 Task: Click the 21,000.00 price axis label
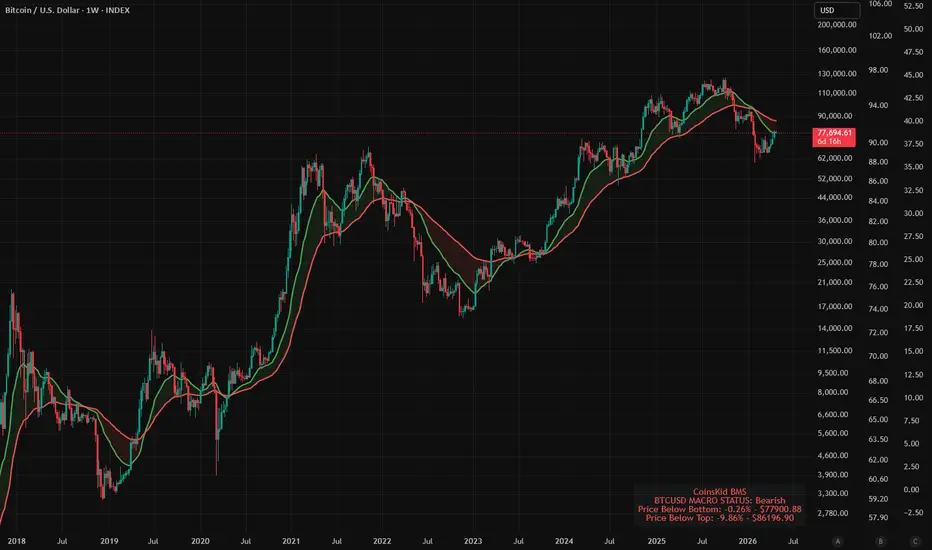[x=835, y=282]
